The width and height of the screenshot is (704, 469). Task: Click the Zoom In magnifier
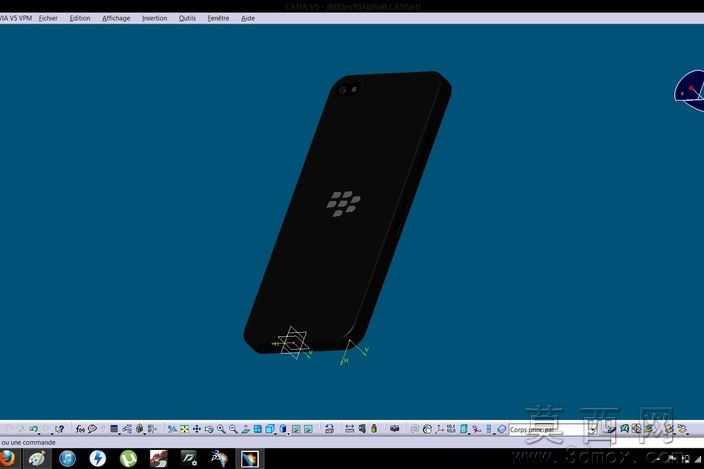pos(221,429)
